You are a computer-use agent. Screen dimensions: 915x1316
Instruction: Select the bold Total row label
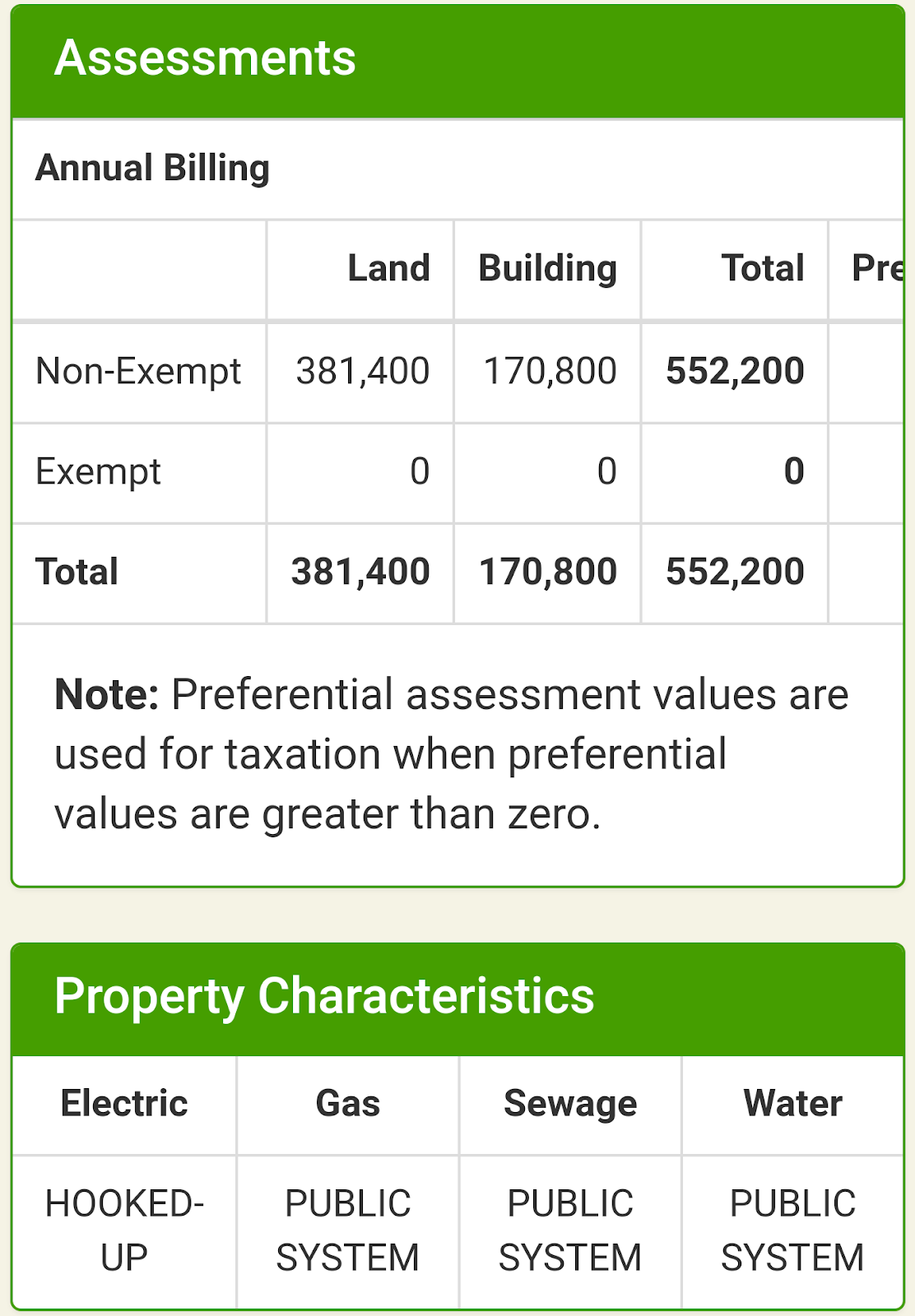point(77,572)
